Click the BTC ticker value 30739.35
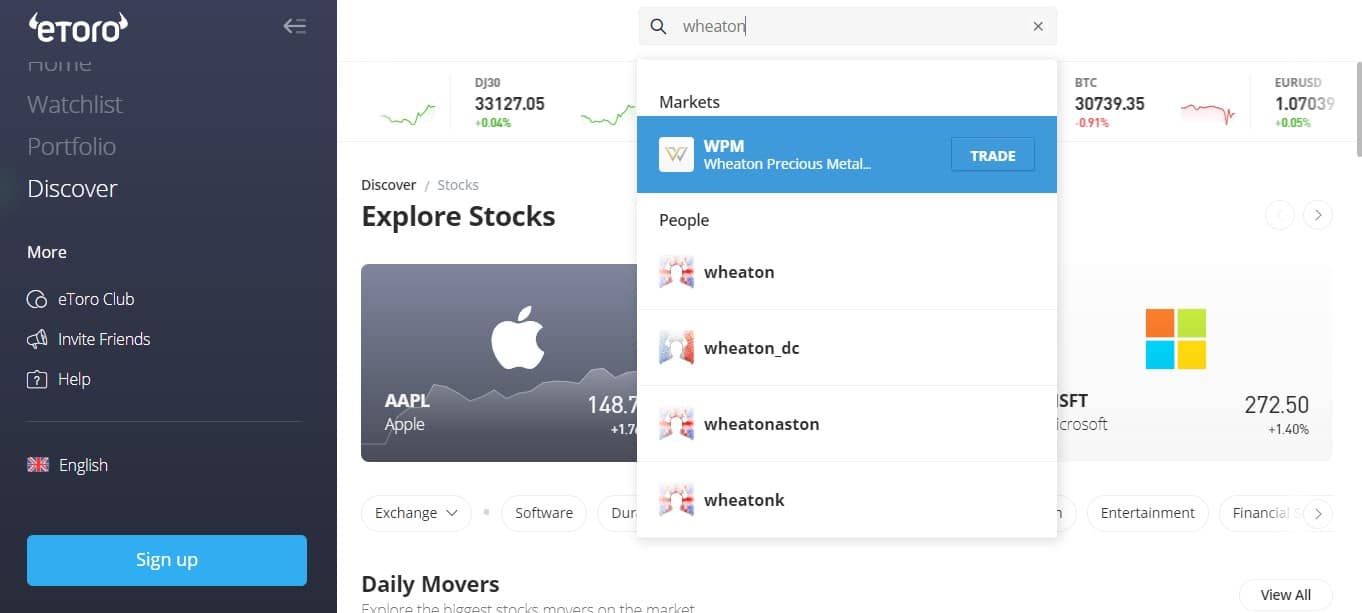1362x613 pixels. coord(1110,104)
